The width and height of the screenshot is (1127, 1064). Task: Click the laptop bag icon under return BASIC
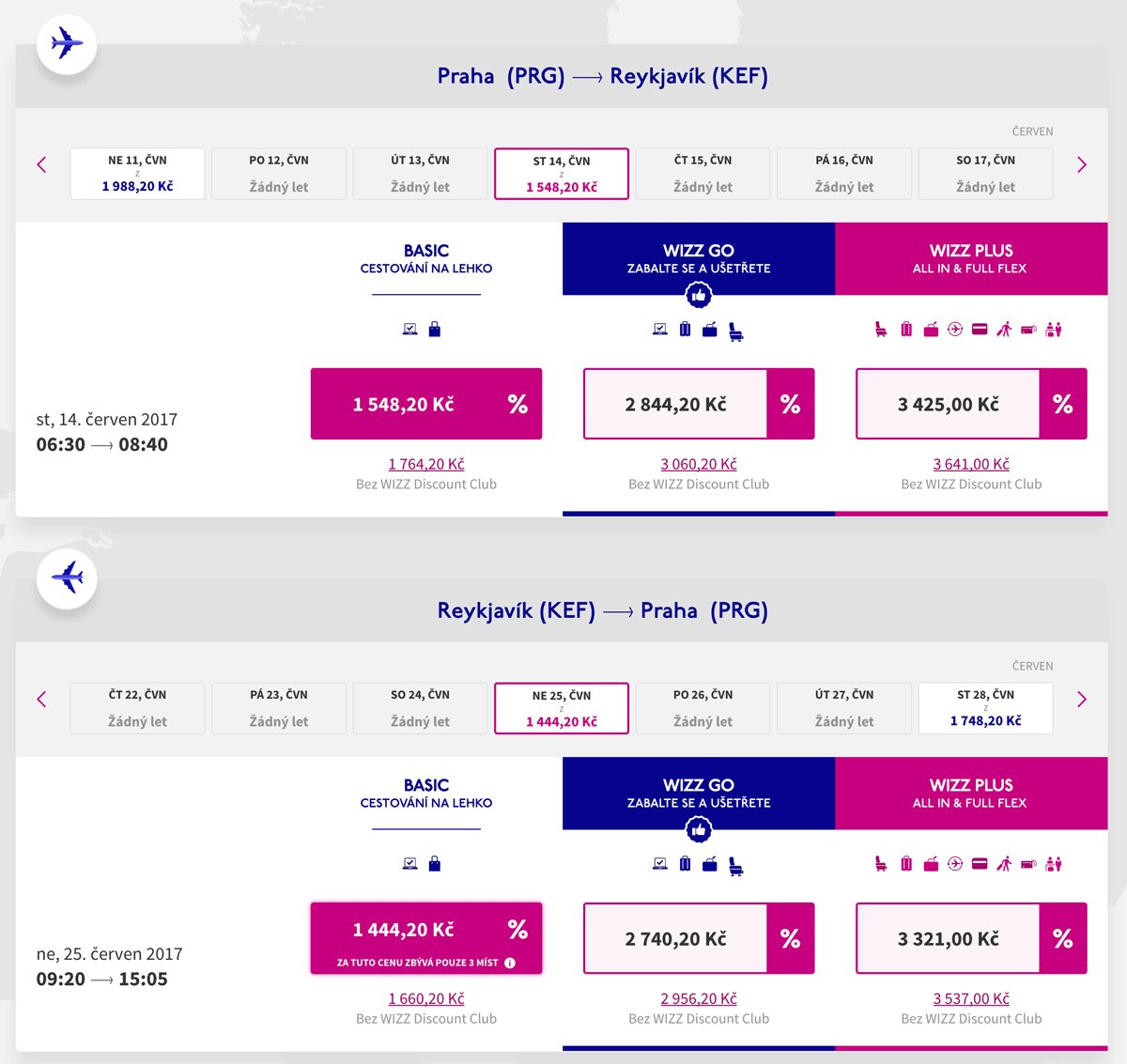[x=410, y=864]
